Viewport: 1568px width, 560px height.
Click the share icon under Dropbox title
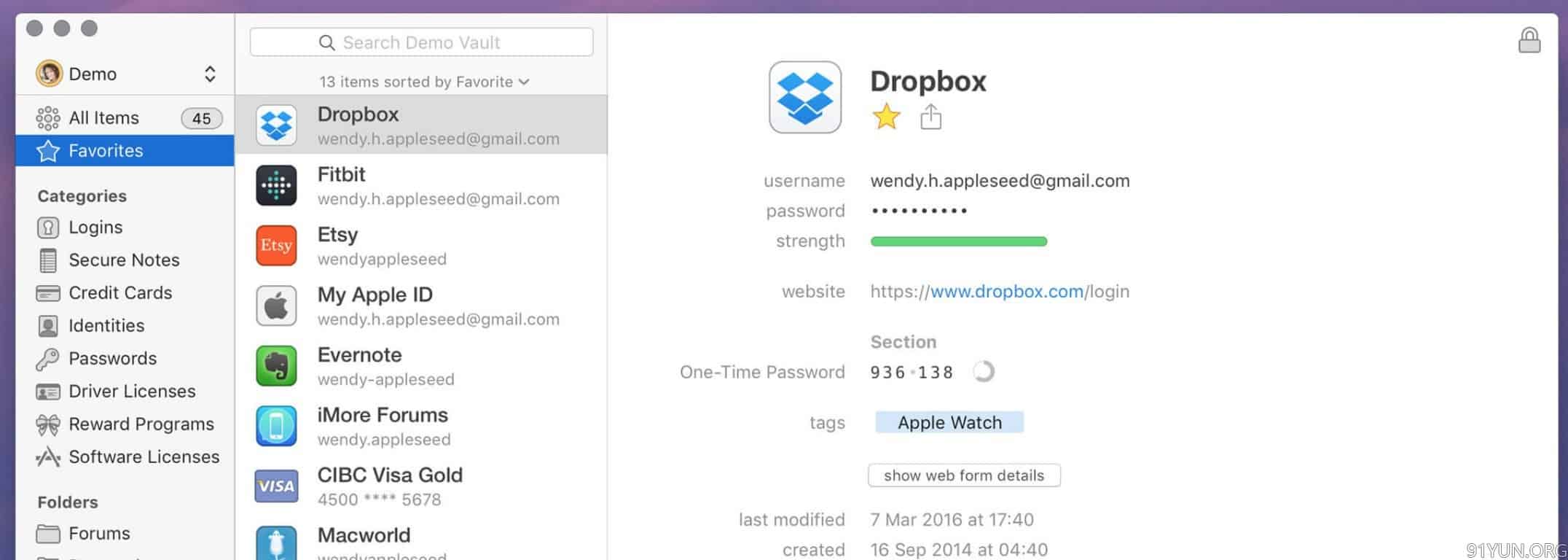(x=930, y=117)
